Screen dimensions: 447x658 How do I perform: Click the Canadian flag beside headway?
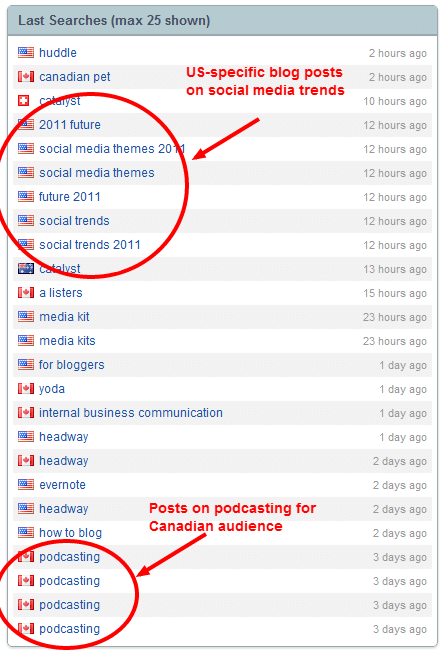pyautogui.click(x=26, y=460)
